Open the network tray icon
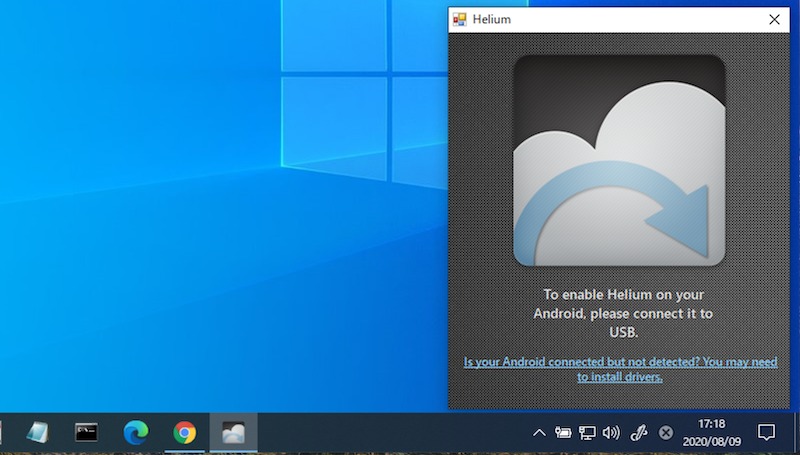 click(x=587, y=433)
